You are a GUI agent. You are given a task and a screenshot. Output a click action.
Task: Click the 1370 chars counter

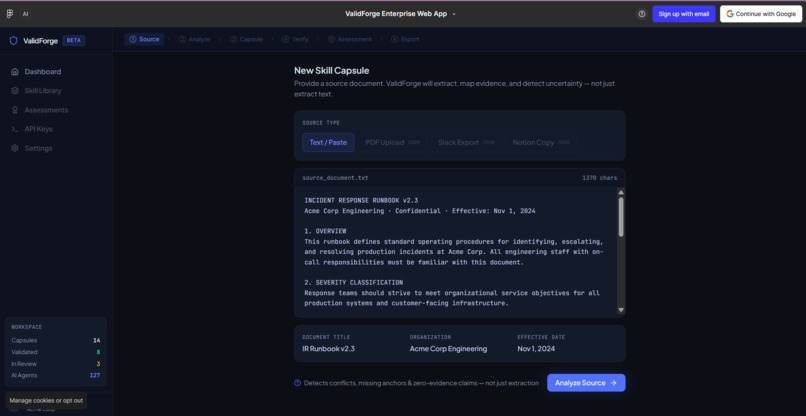click(x=599, y=178)
